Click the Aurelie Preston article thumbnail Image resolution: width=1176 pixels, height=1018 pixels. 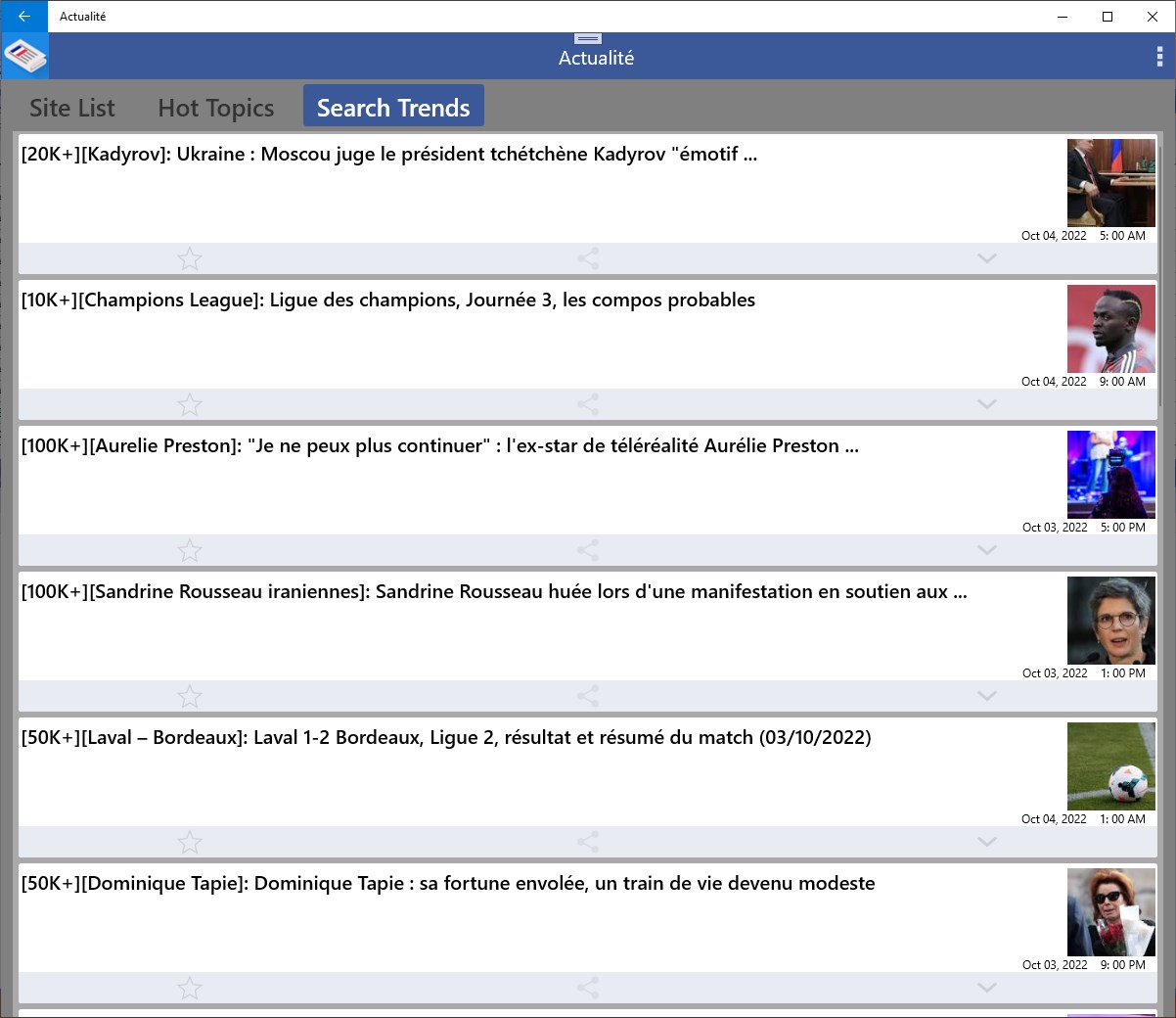1111,475
